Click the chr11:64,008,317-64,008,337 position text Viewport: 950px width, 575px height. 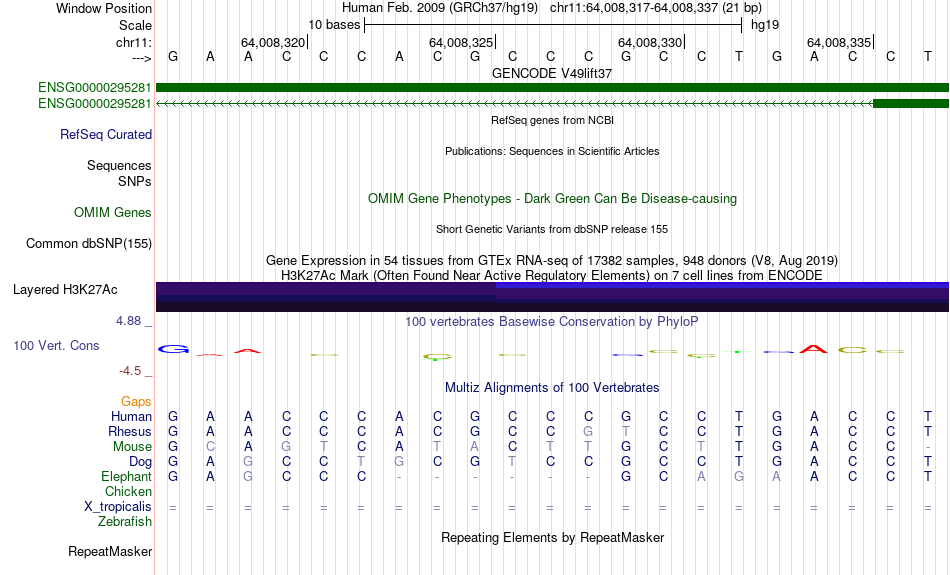(656, 8)
